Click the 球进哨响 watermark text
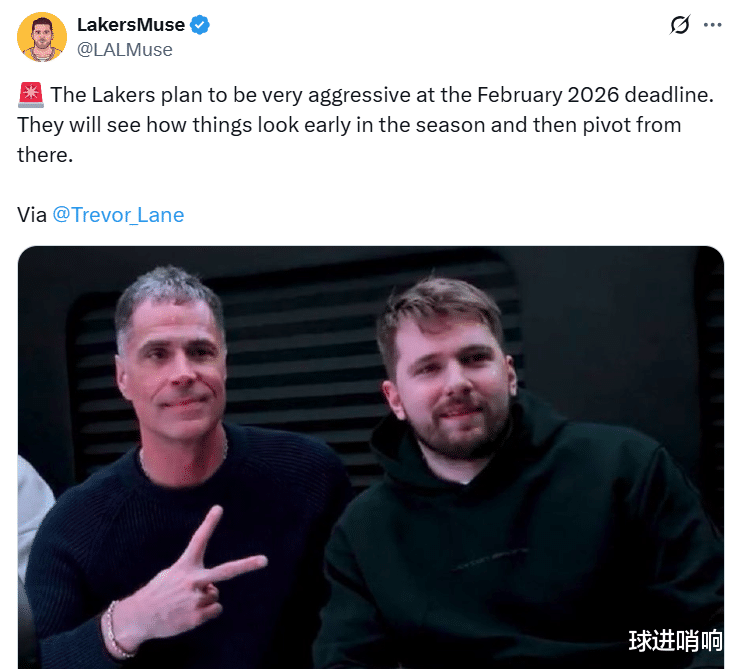The width and height of the screenshot is (737, 669). [675, 641]
